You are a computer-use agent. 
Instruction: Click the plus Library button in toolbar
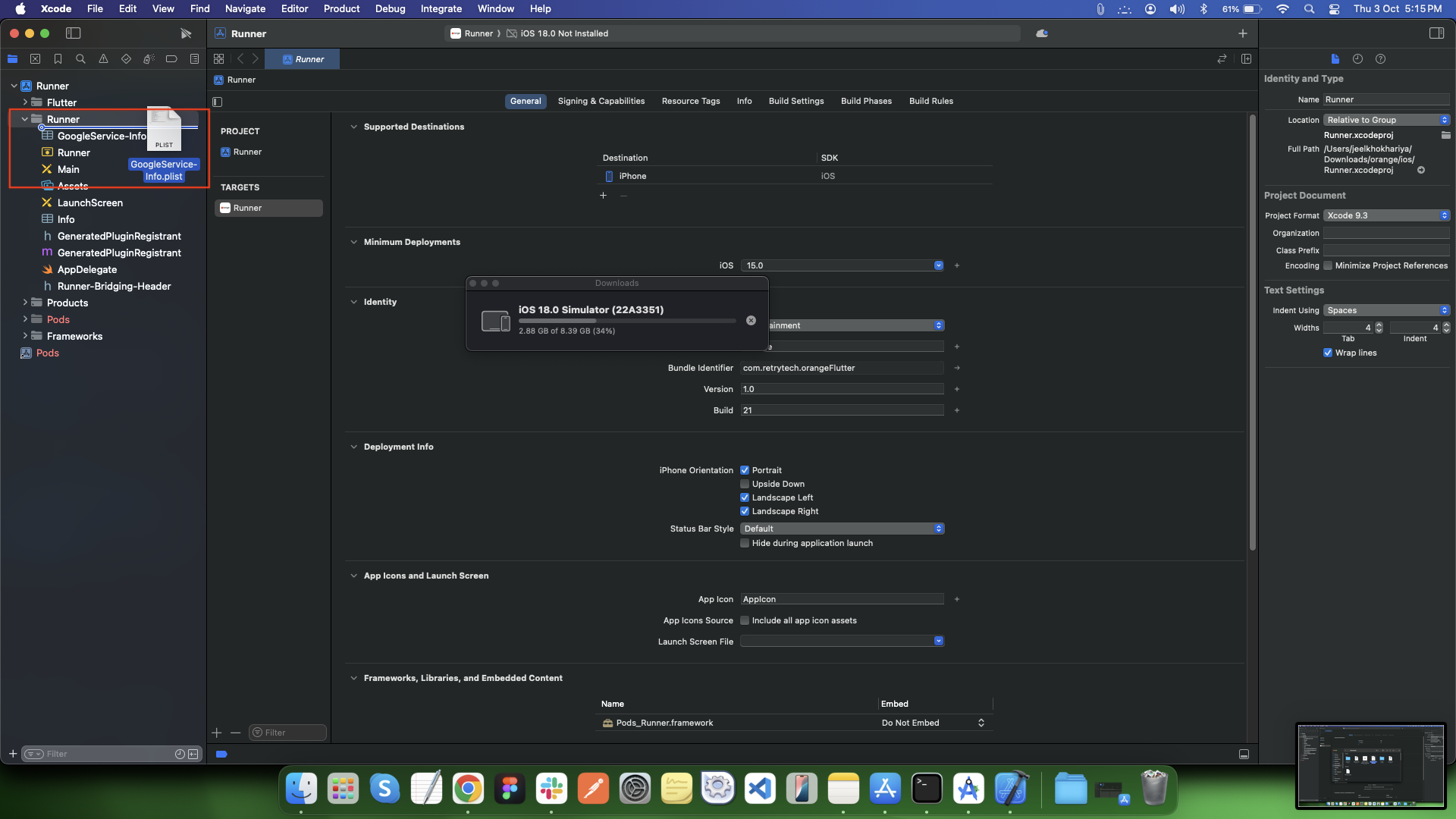(1242, 33)
